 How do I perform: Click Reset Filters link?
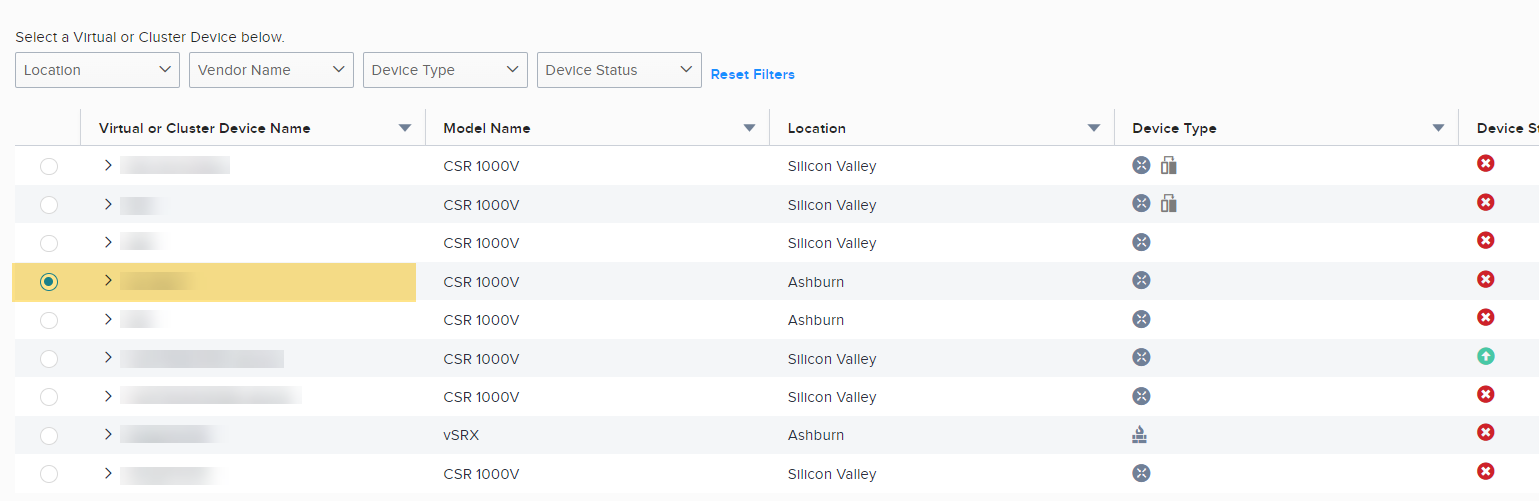752,74
